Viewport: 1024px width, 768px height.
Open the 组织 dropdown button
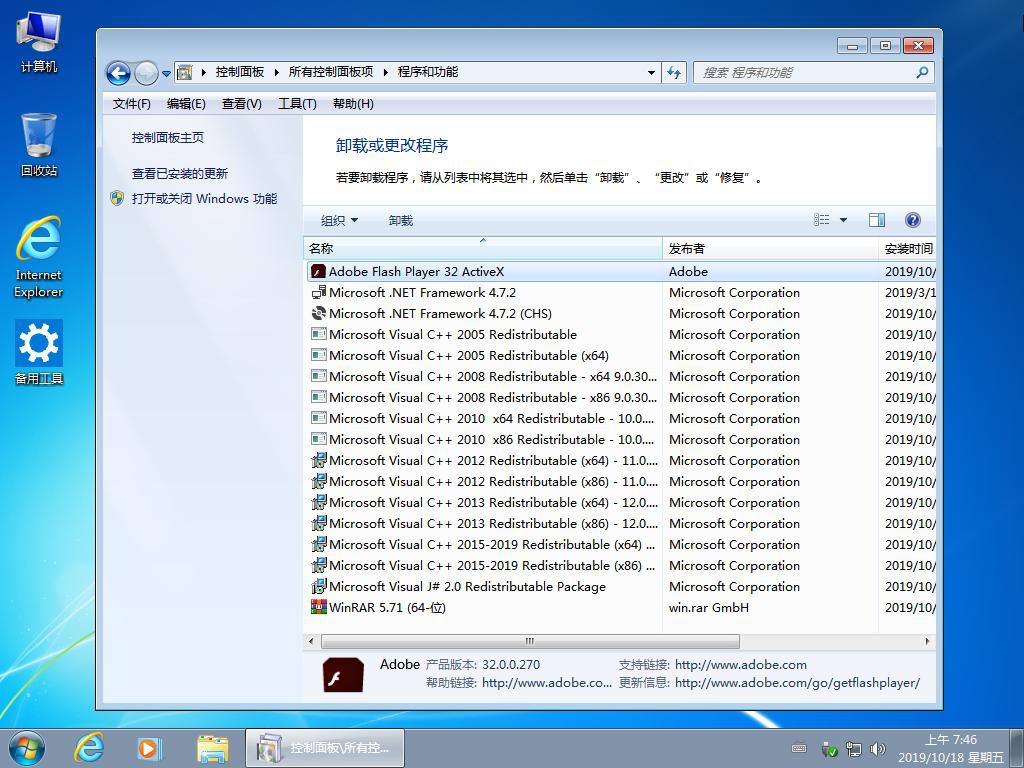tap(339, 221)
